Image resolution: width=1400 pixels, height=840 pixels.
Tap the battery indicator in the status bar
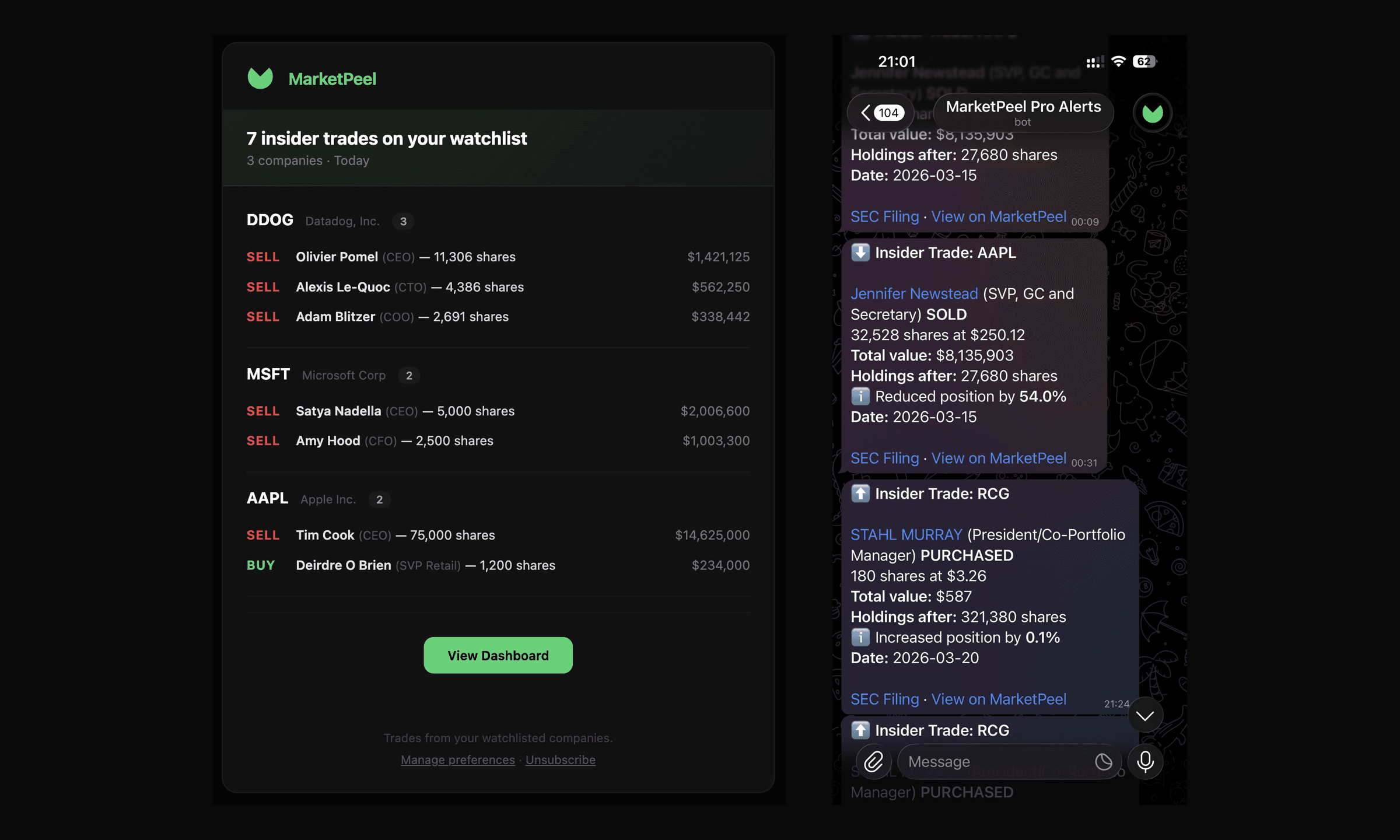1143,61
